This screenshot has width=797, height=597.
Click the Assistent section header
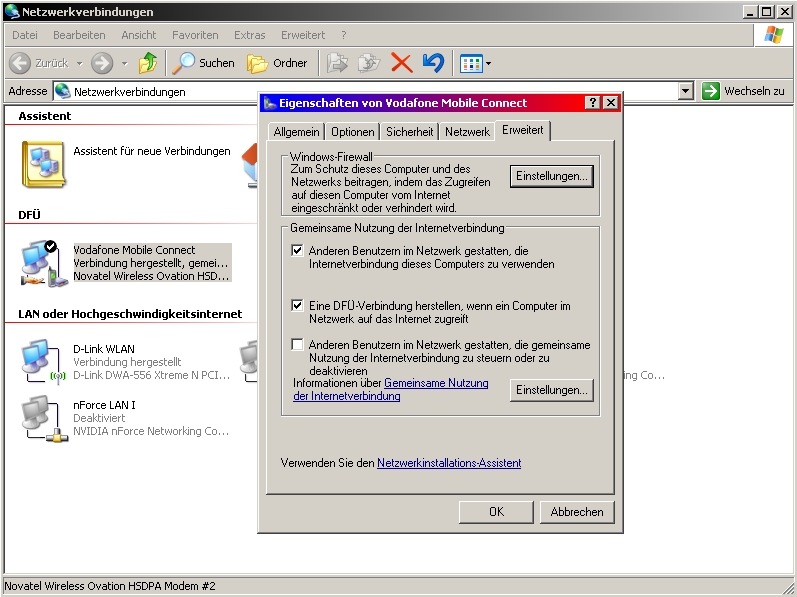45,116
